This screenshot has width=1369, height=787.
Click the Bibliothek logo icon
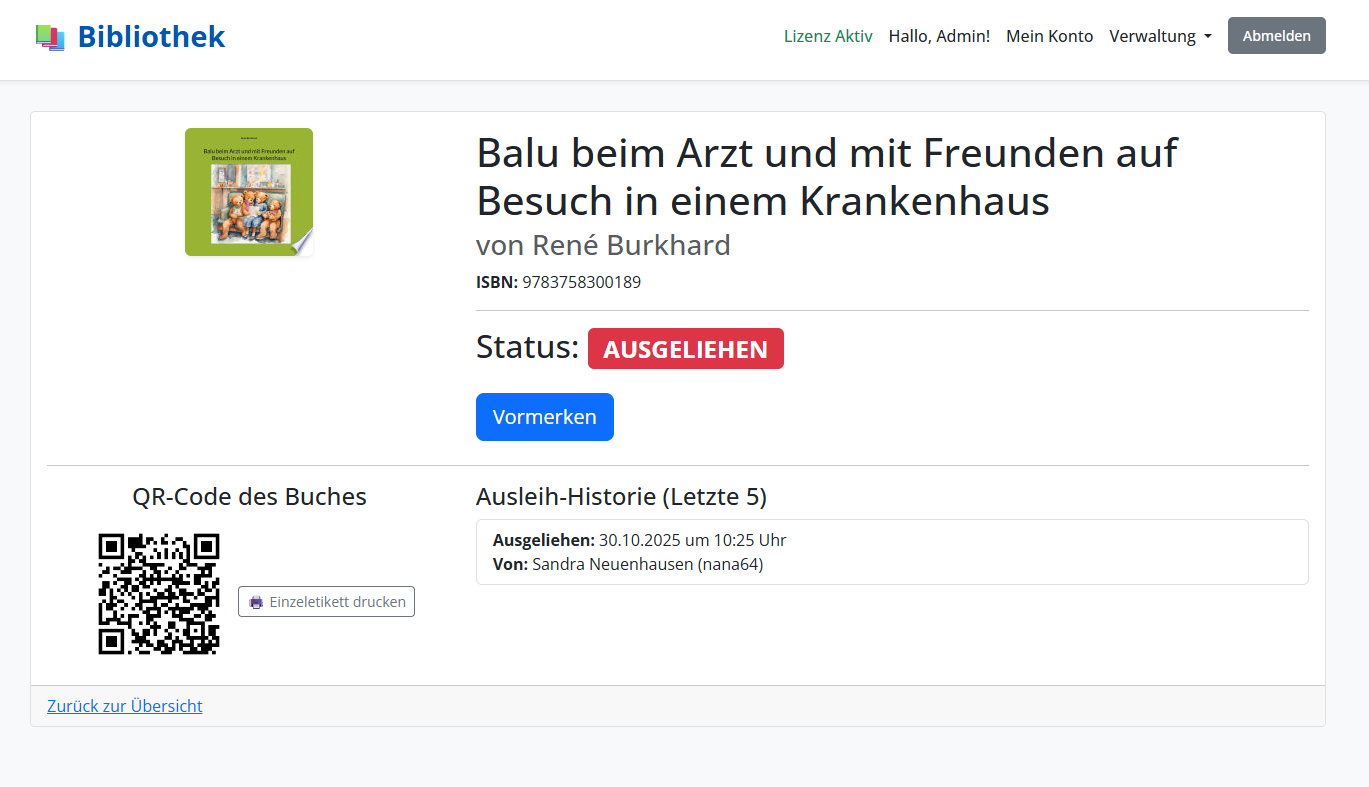50,36
